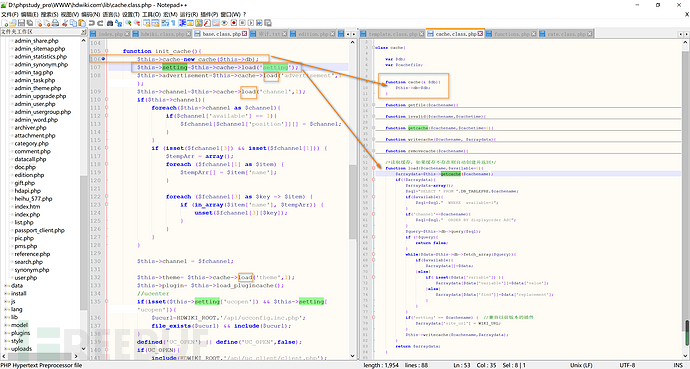Play back the recorded macro icon
Screen dimensions: 690x369
pyautogui.click(x=251, y=23)
